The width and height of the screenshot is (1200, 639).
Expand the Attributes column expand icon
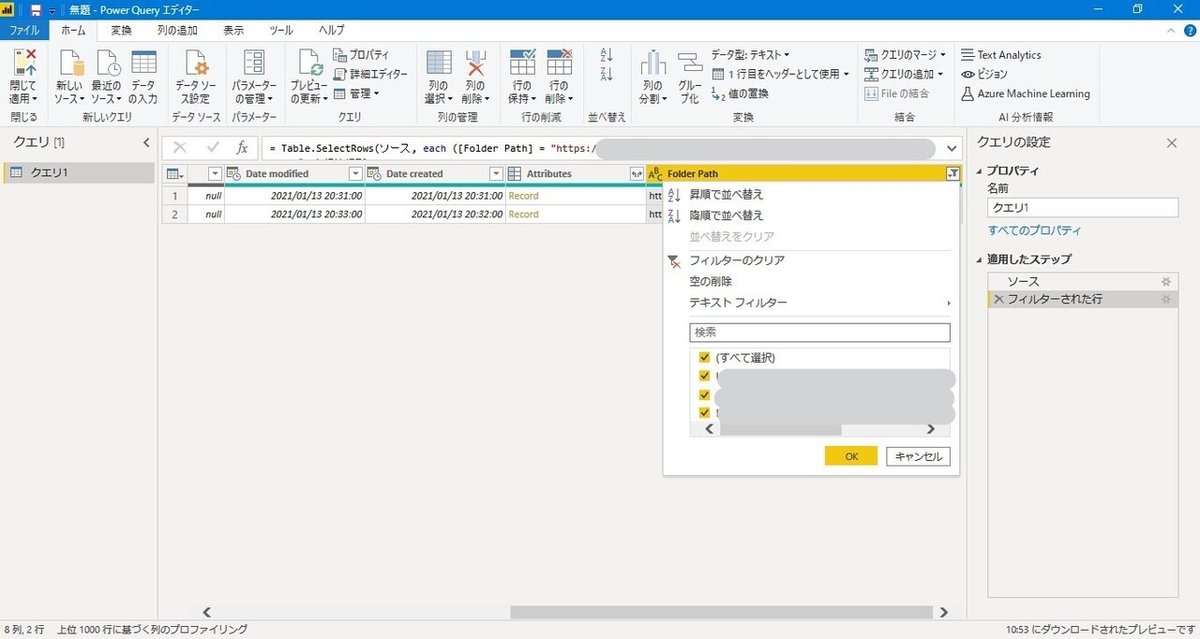click(x=635, y=174)
